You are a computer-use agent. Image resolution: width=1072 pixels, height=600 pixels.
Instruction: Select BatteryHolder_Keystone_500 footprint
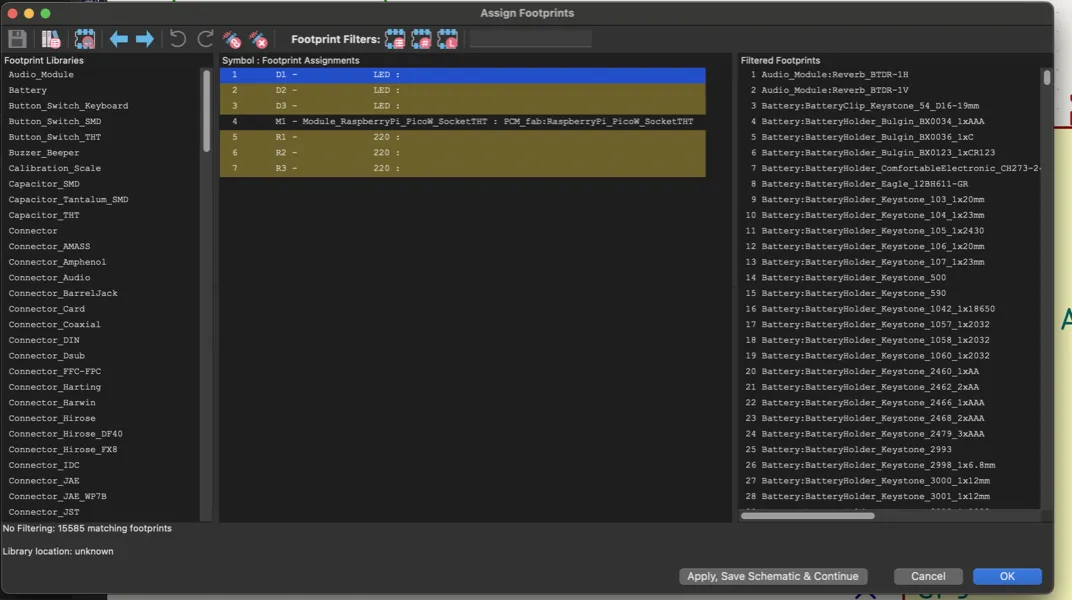click(854, 278)
